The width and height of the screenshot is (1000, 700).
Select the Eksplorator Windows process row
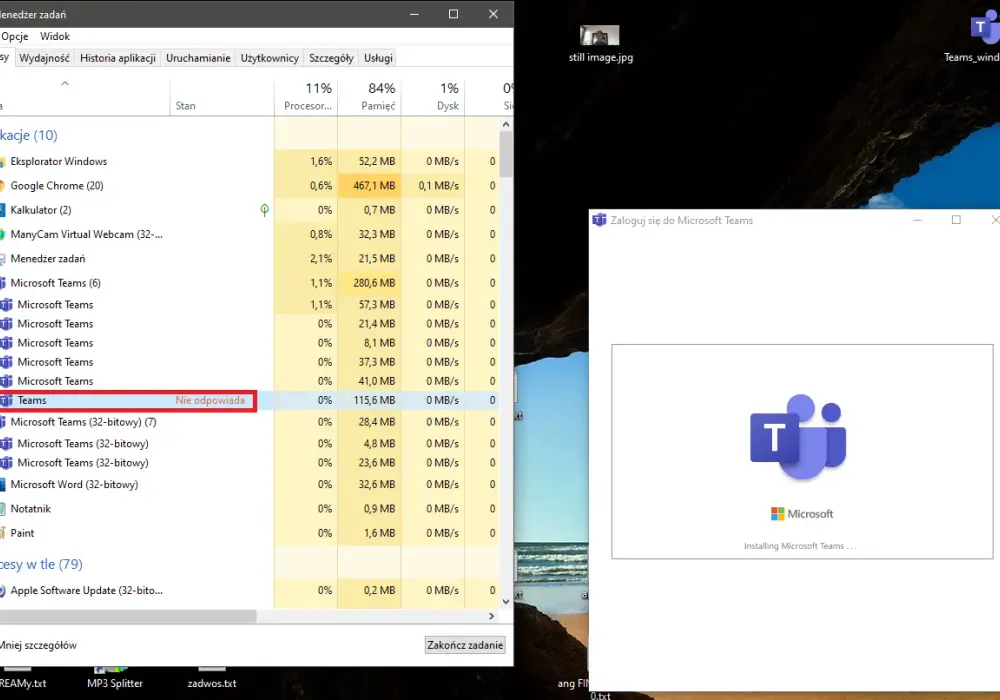[x=249, y=161]
